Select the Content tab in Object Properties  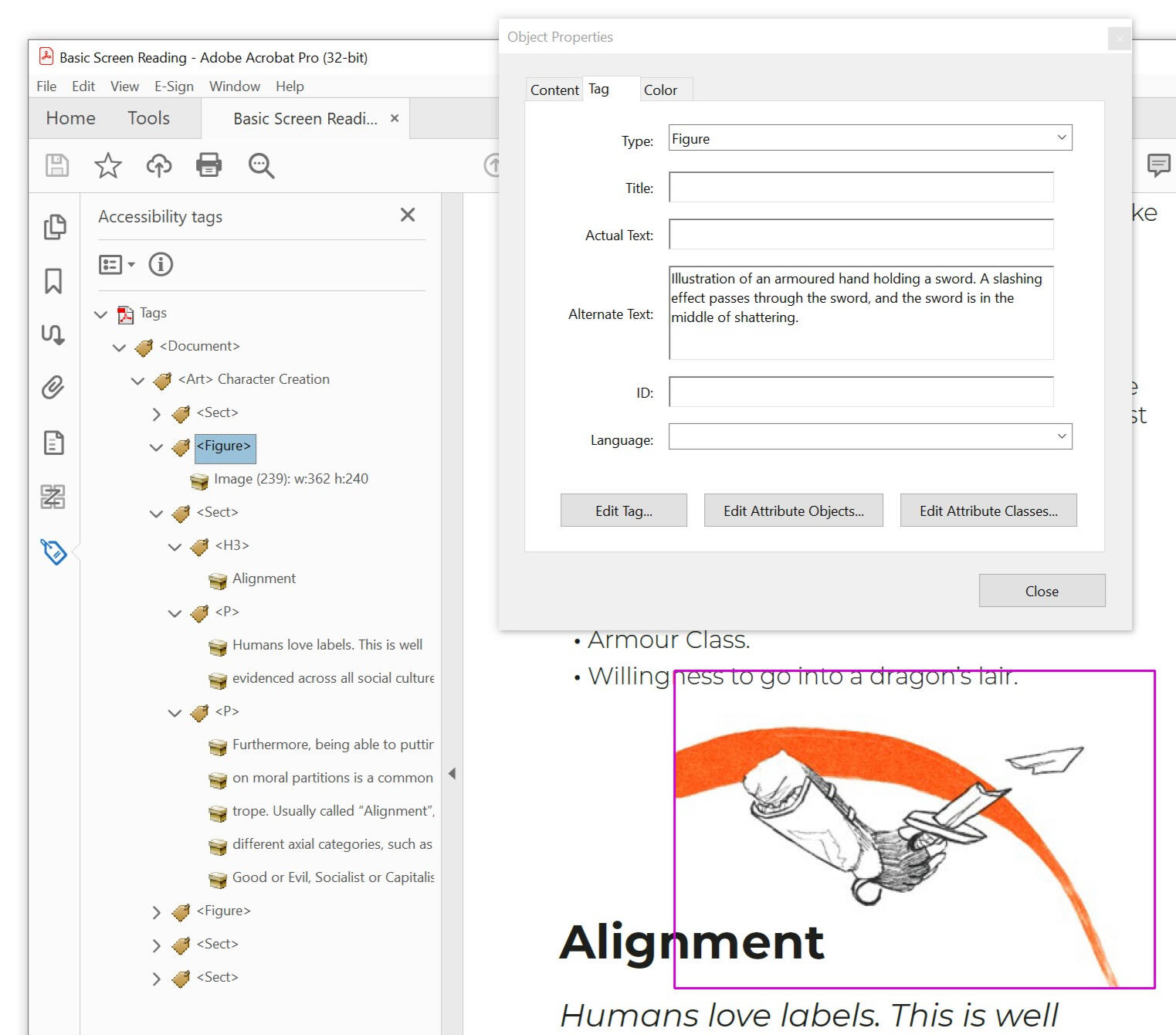tap(553, 90)
